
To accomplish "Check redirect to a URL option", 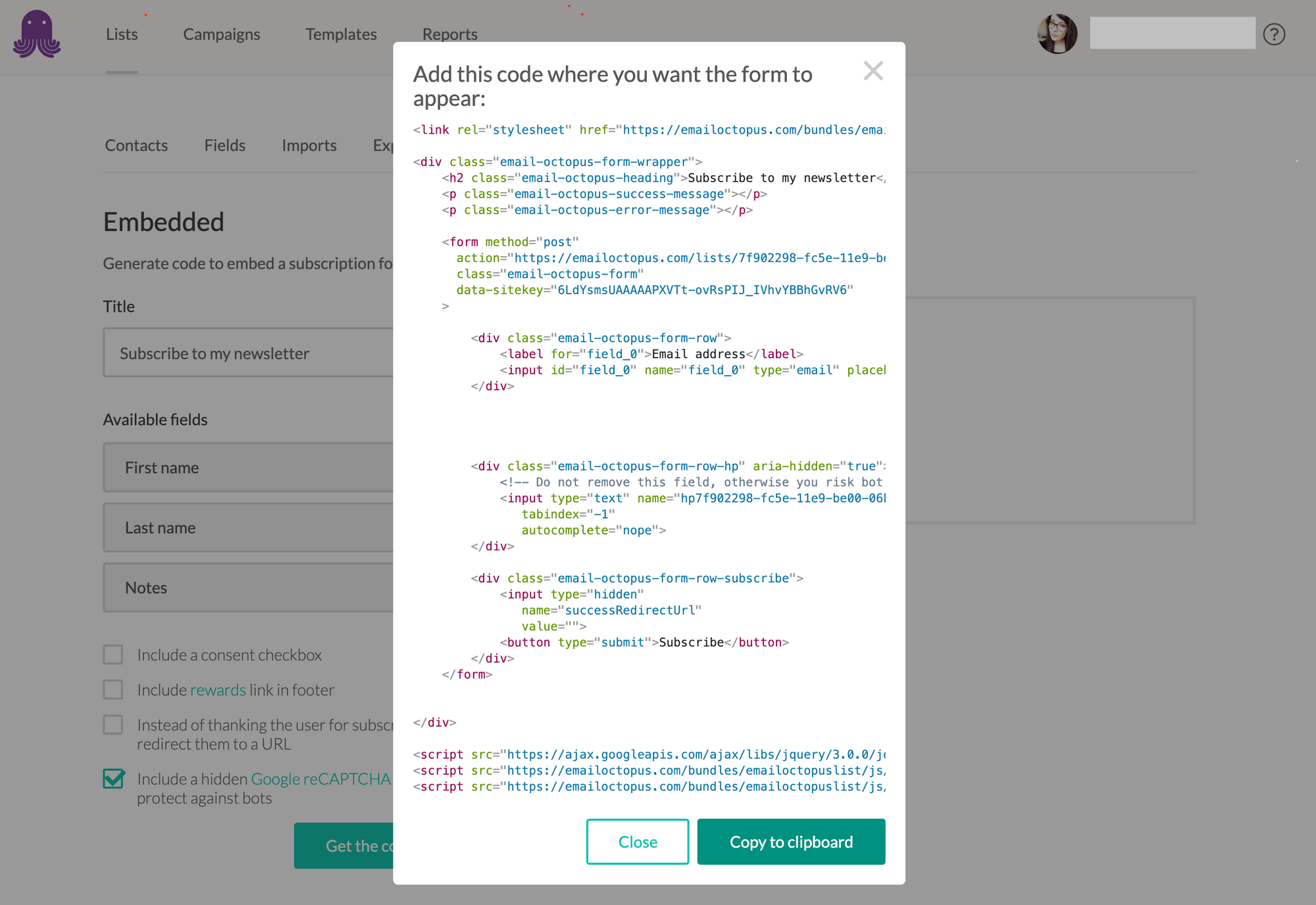I will pyautogui.click(x=113, y=725).
